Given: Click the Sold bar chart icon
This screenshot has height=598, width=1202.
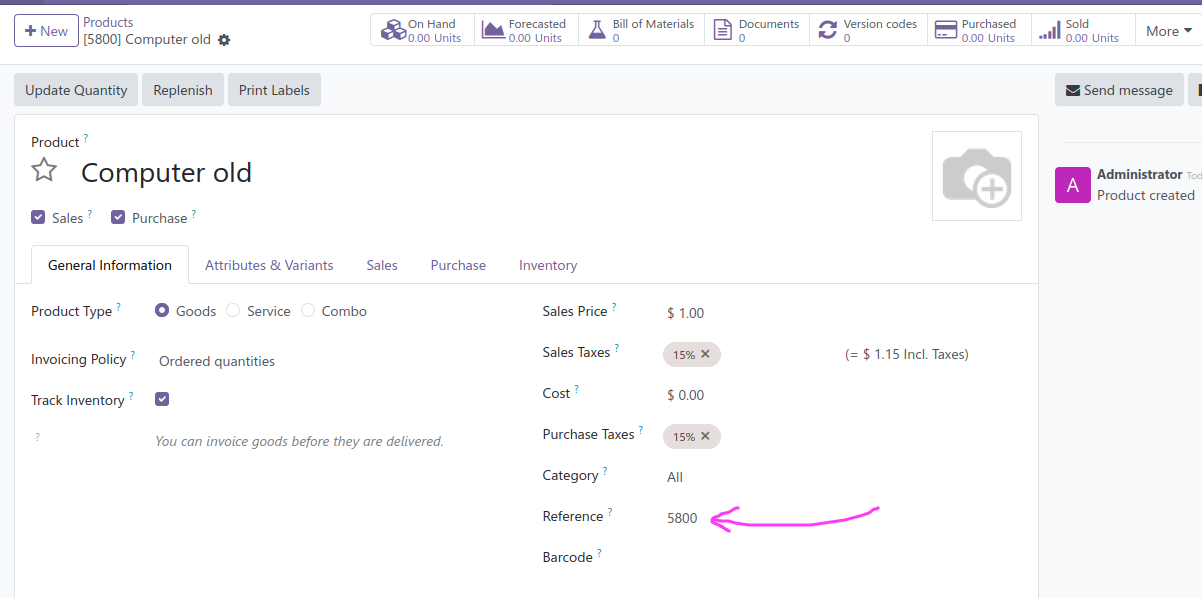Looking at the screenshot, I should click(x=1049, y=30).
